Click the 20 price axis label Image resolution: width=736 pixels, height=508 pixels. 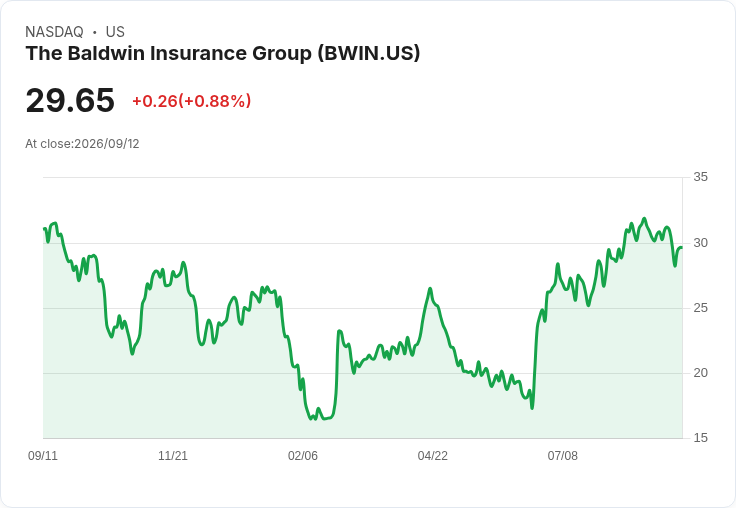tap(700, 373)
